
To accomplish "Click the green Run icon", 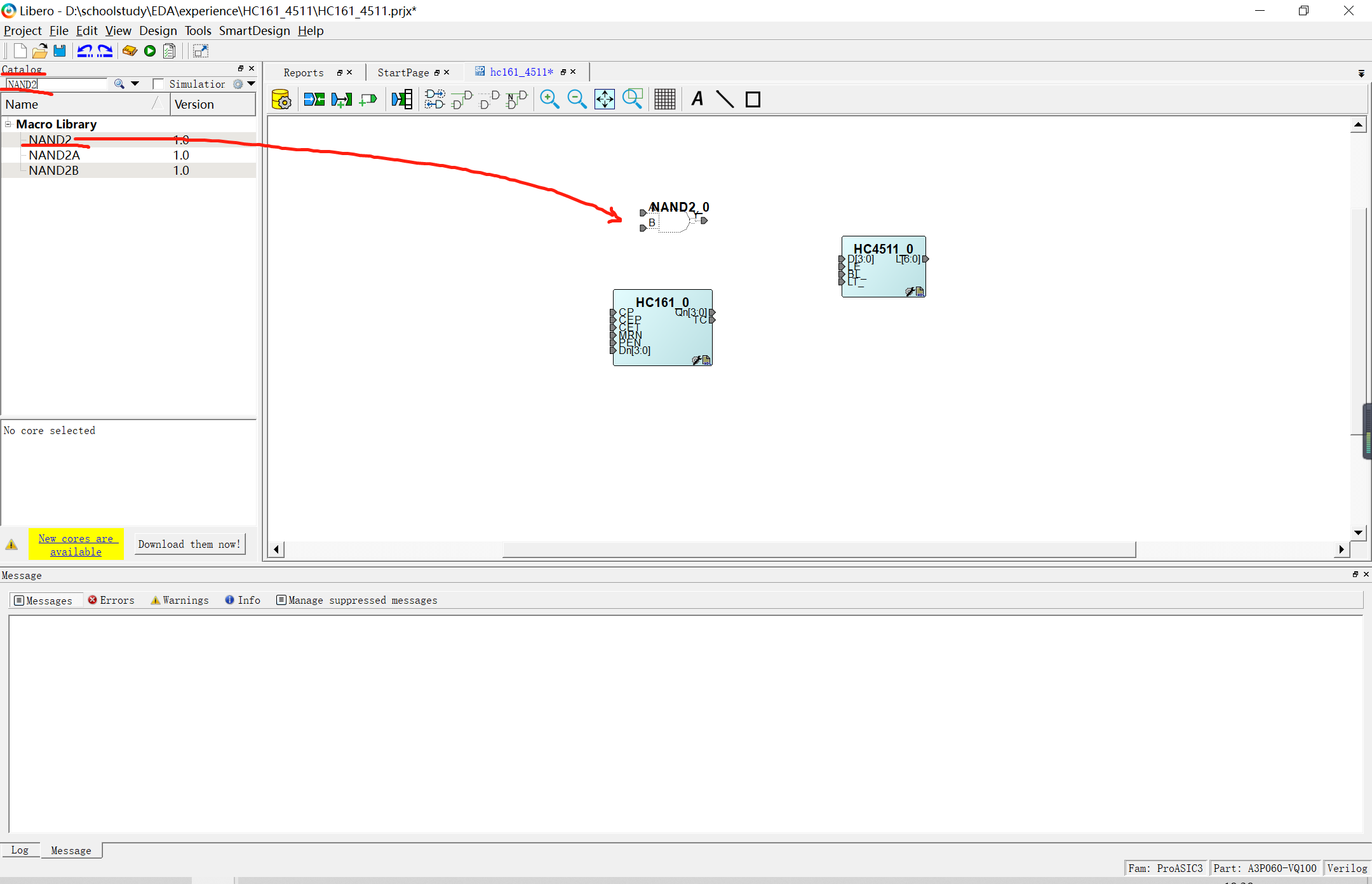I will [x=150, y=51].
